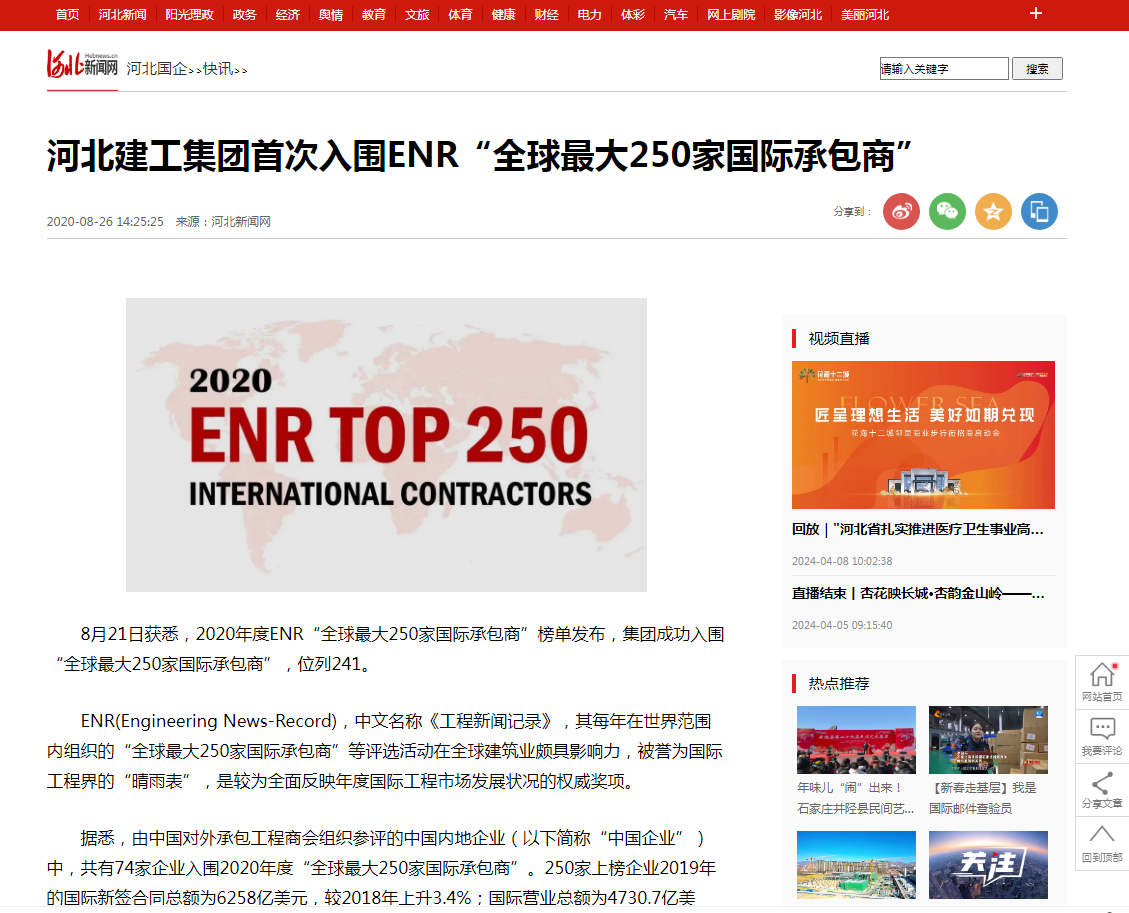Expand navigation with the plus icon

tap(1035, 13)
